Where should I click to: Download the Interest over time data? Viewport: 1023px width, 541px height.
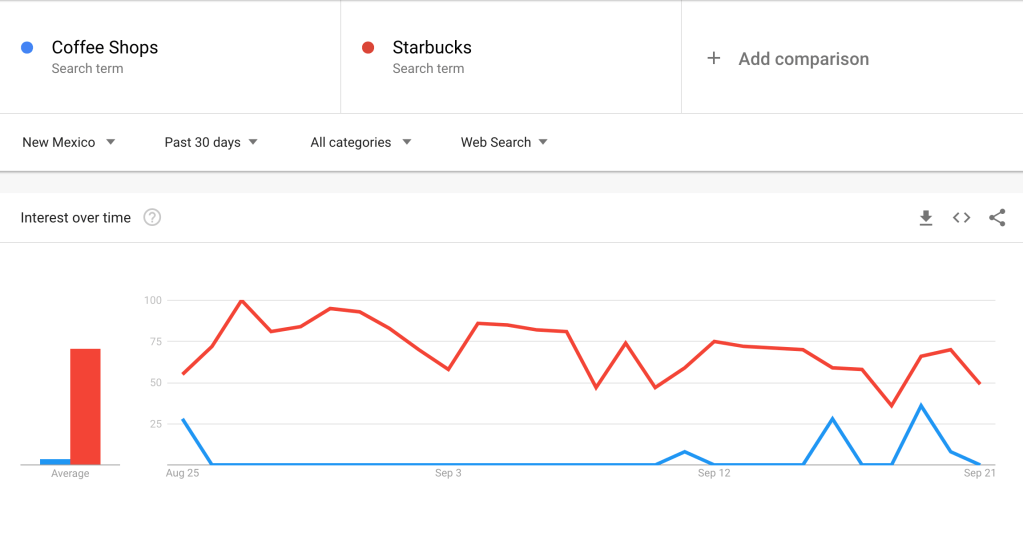(926, 218)
